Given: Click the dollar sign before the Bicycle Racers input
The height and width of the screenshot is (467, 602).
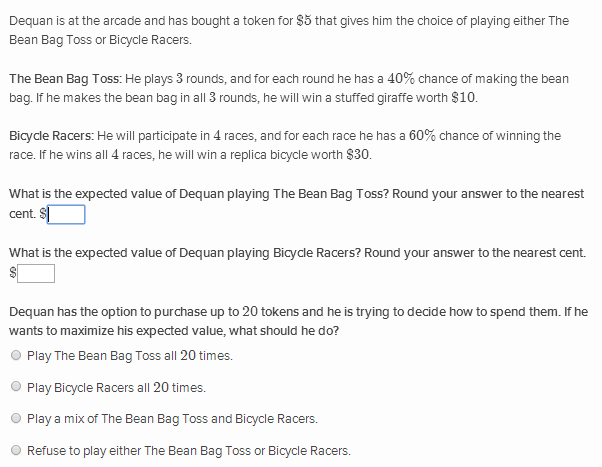Looking at the screenshot, I should click(13, 273).
